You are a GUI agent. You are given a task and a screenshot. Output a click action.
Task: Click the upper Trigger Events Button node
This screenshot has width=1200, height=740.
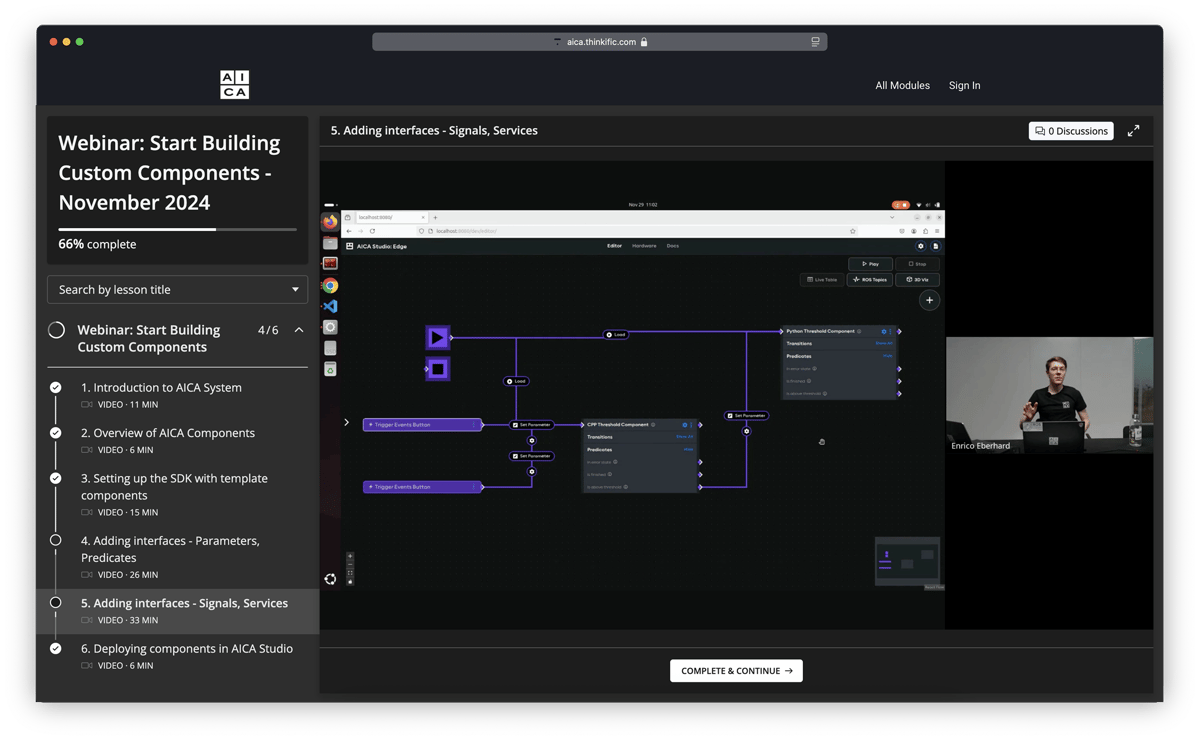point(422,425)
